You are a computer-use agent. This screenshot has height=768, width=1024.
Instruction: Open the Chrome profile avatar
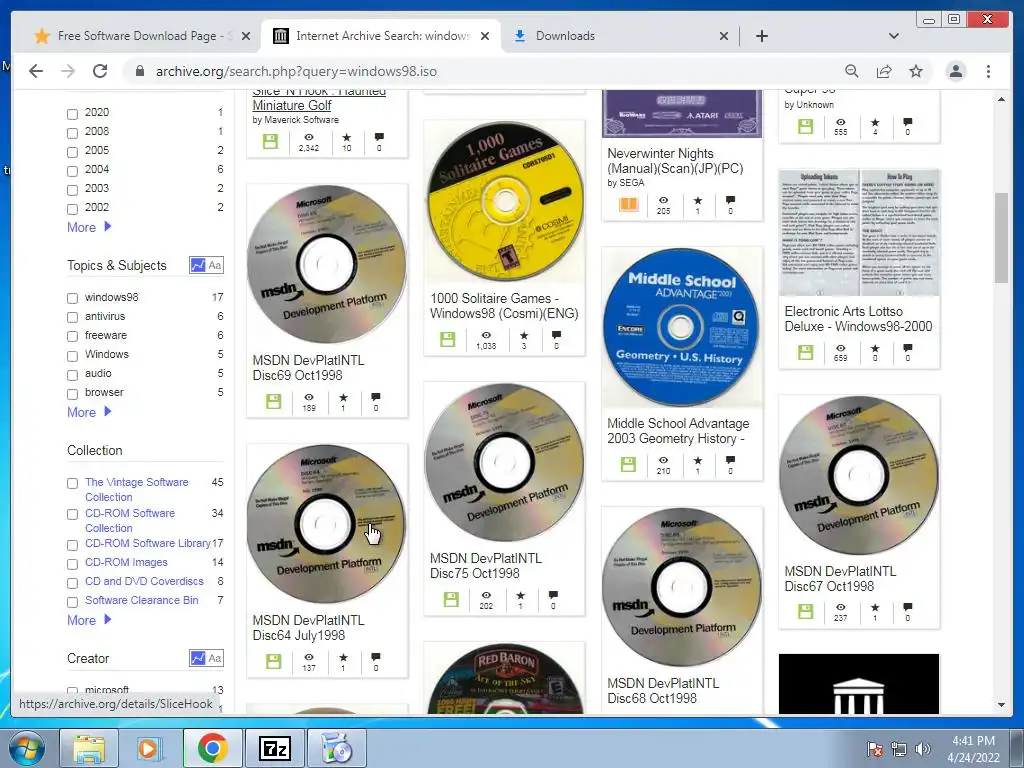pos(955,71)
